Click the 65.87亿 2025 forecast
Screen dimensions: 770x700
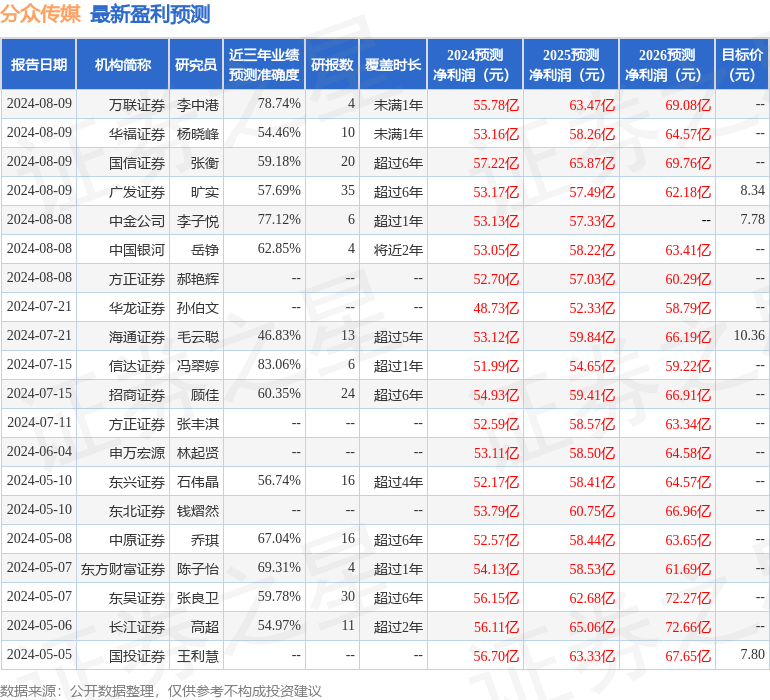(x=592, y=163)
